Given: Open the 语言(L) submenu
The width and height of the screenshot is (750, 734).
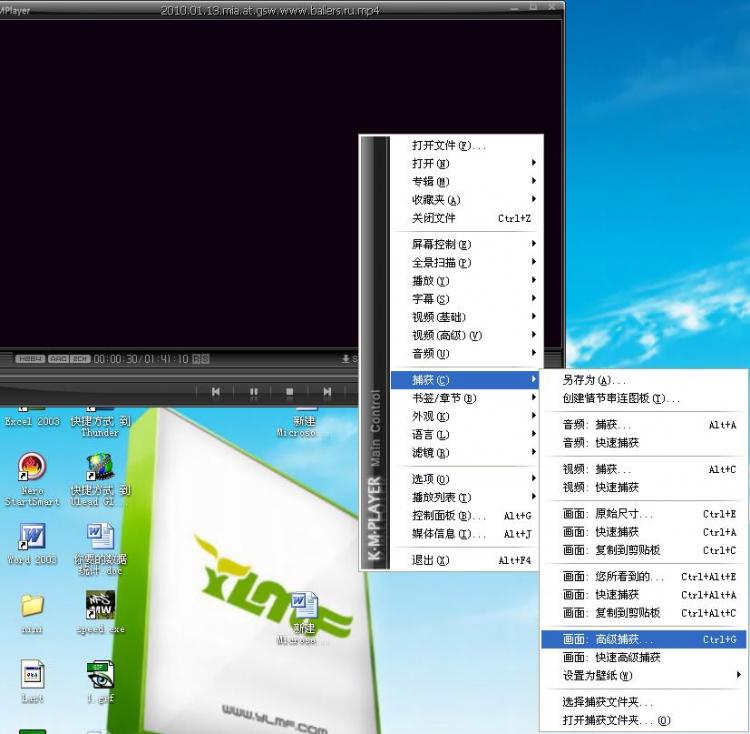Looking at the screenshot, I should (465, 435).
